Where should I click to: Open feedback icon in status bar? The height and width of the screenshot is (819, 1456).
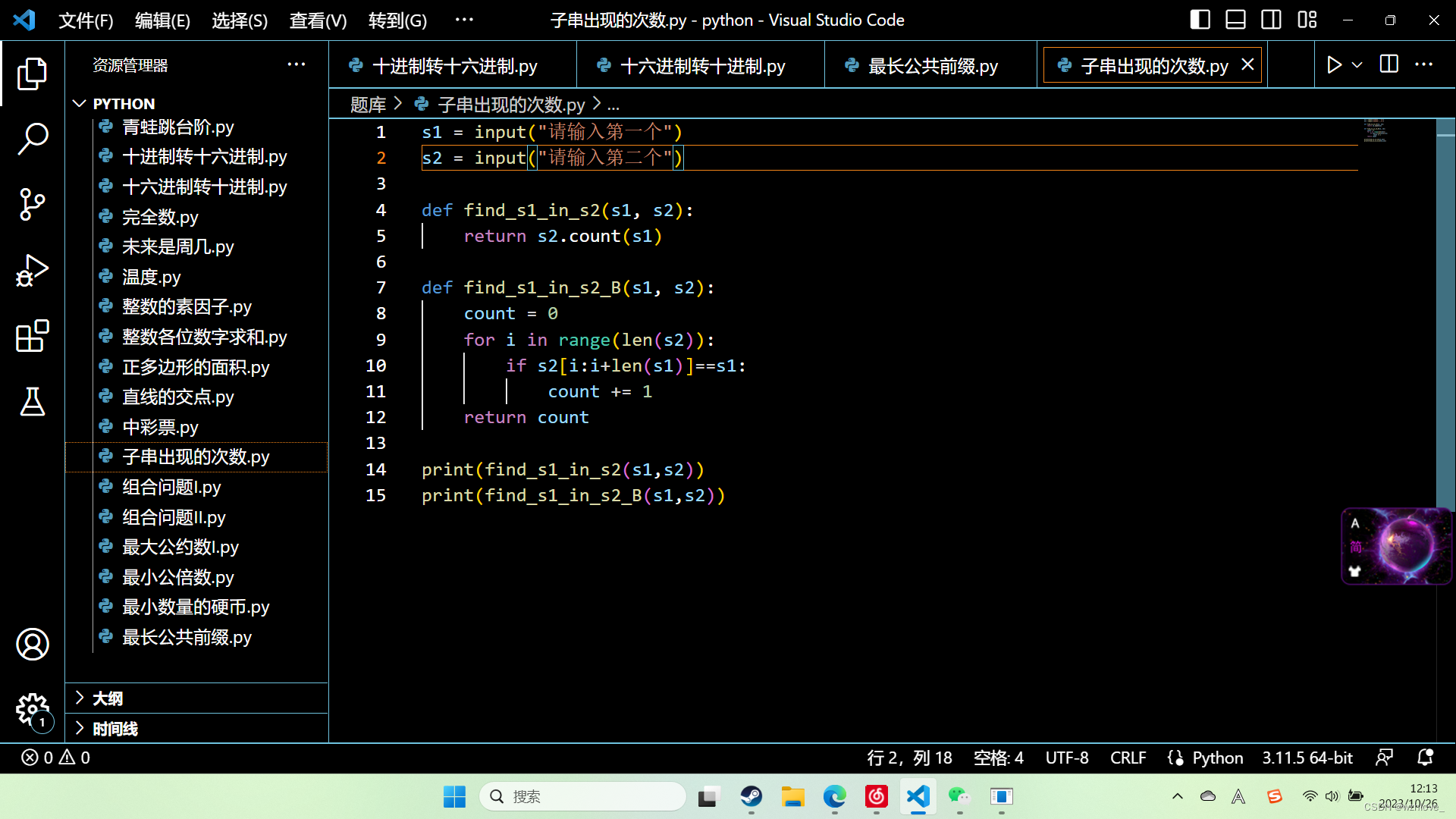1384,757
